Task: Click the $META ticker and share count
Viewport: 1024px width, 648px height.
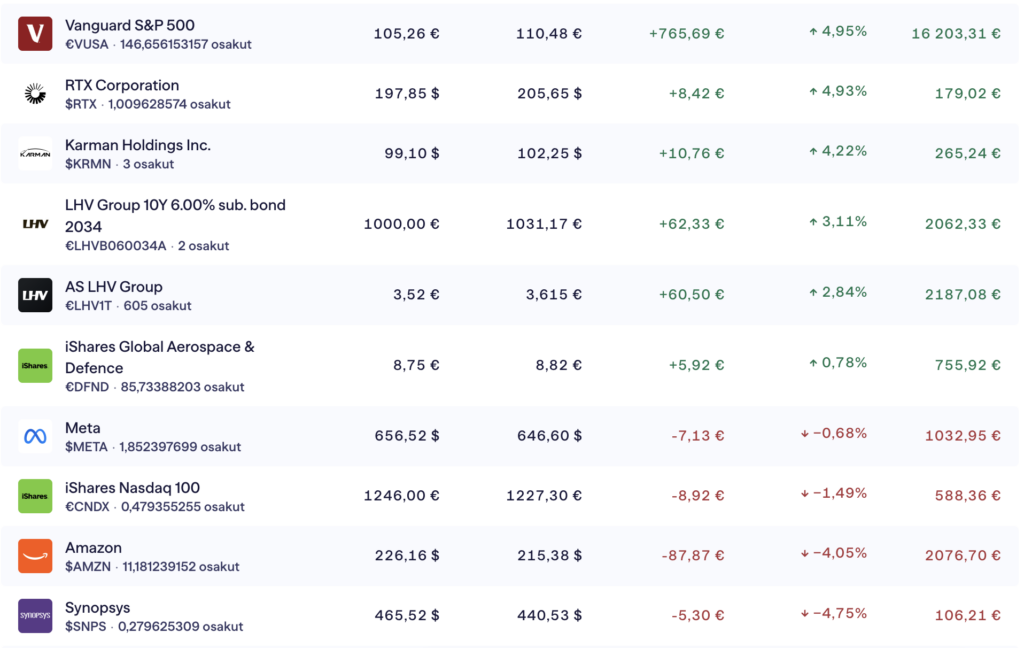Action: 153,447
